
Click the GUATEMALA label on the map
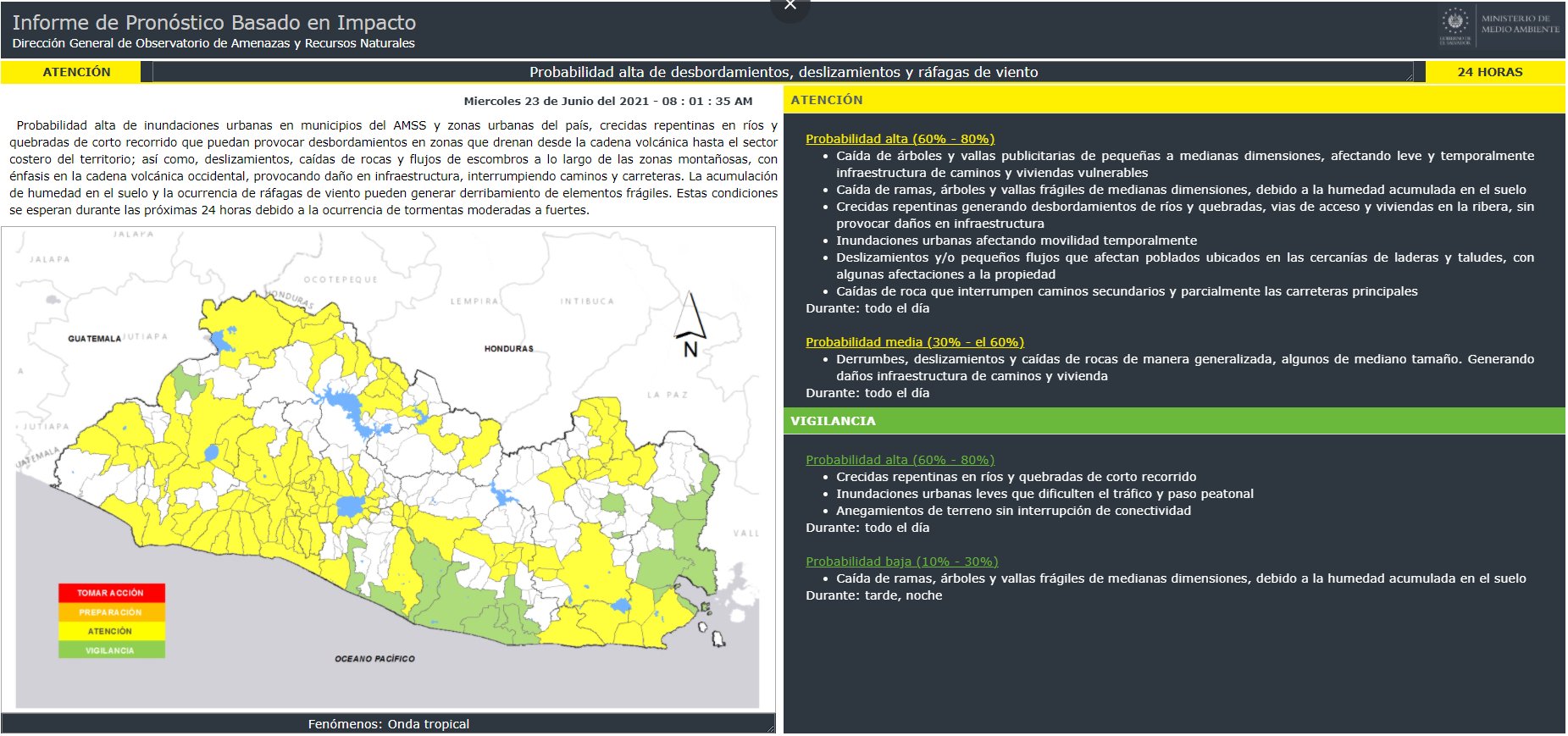(x=94, y=339)
